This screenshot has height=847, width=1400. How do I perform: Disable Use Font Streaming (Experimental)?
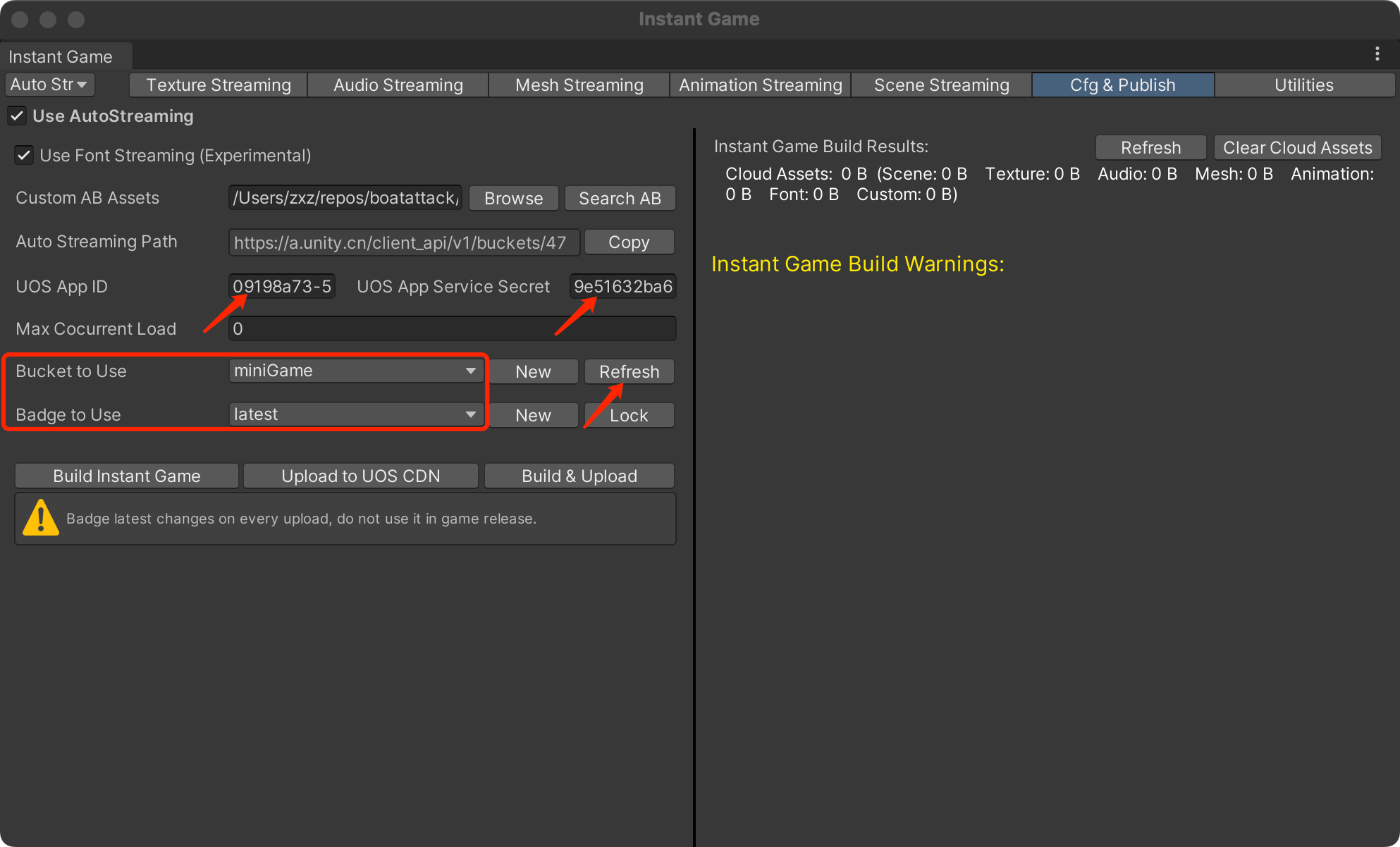(x=25, y=155)
